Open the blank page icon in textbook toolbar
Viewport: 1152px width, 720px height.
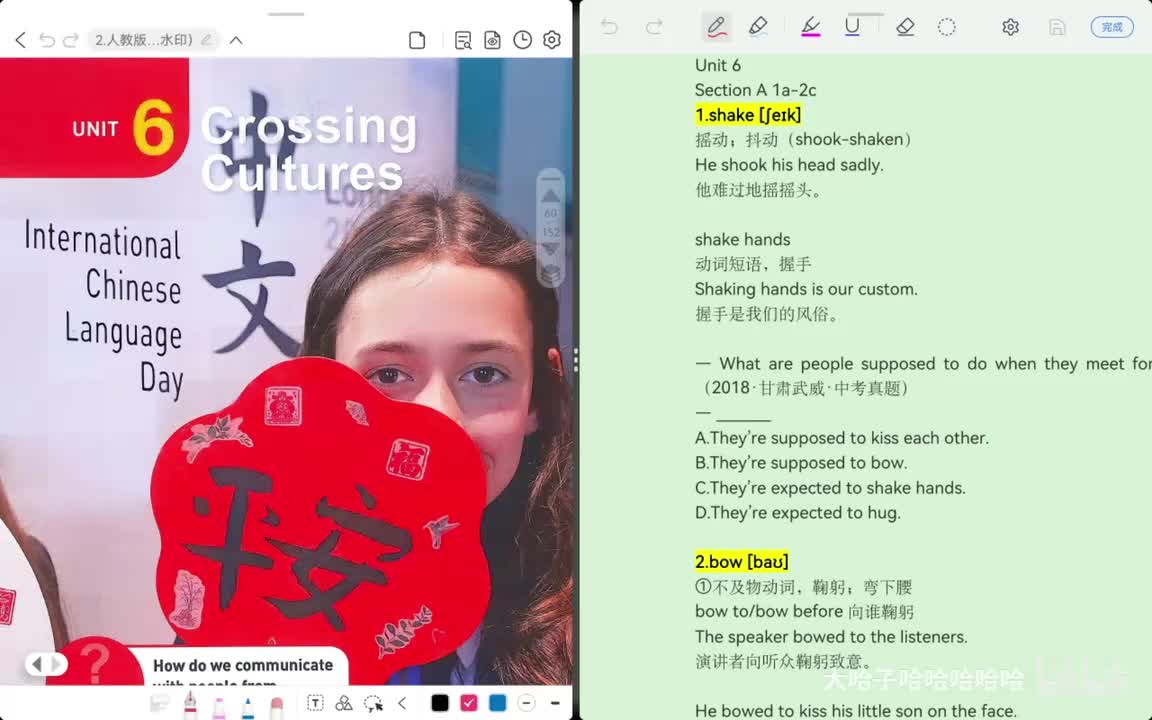click(417, 40)
